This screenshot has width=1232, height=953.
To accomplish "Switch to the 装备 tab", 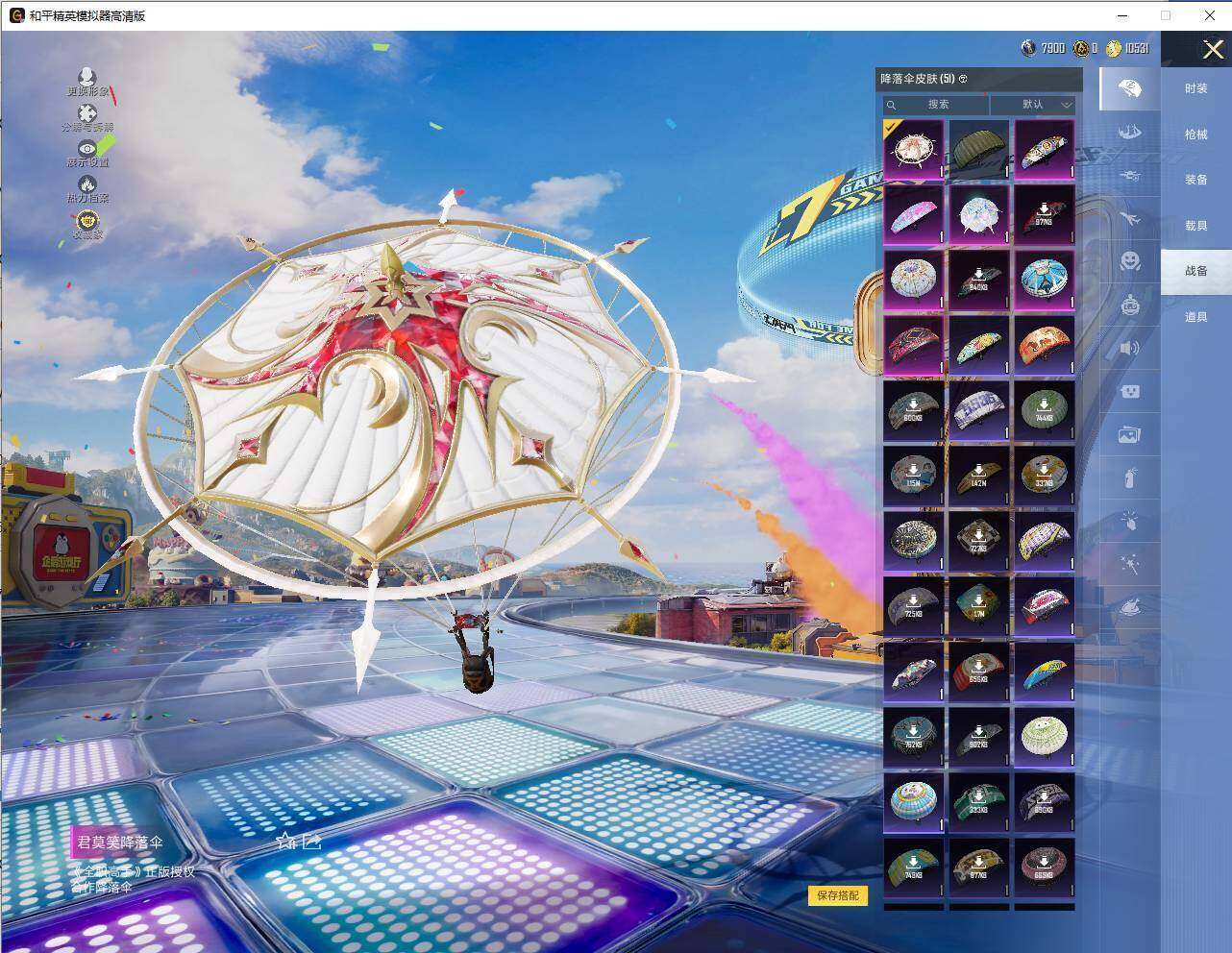I will (x=1196, y=180).
